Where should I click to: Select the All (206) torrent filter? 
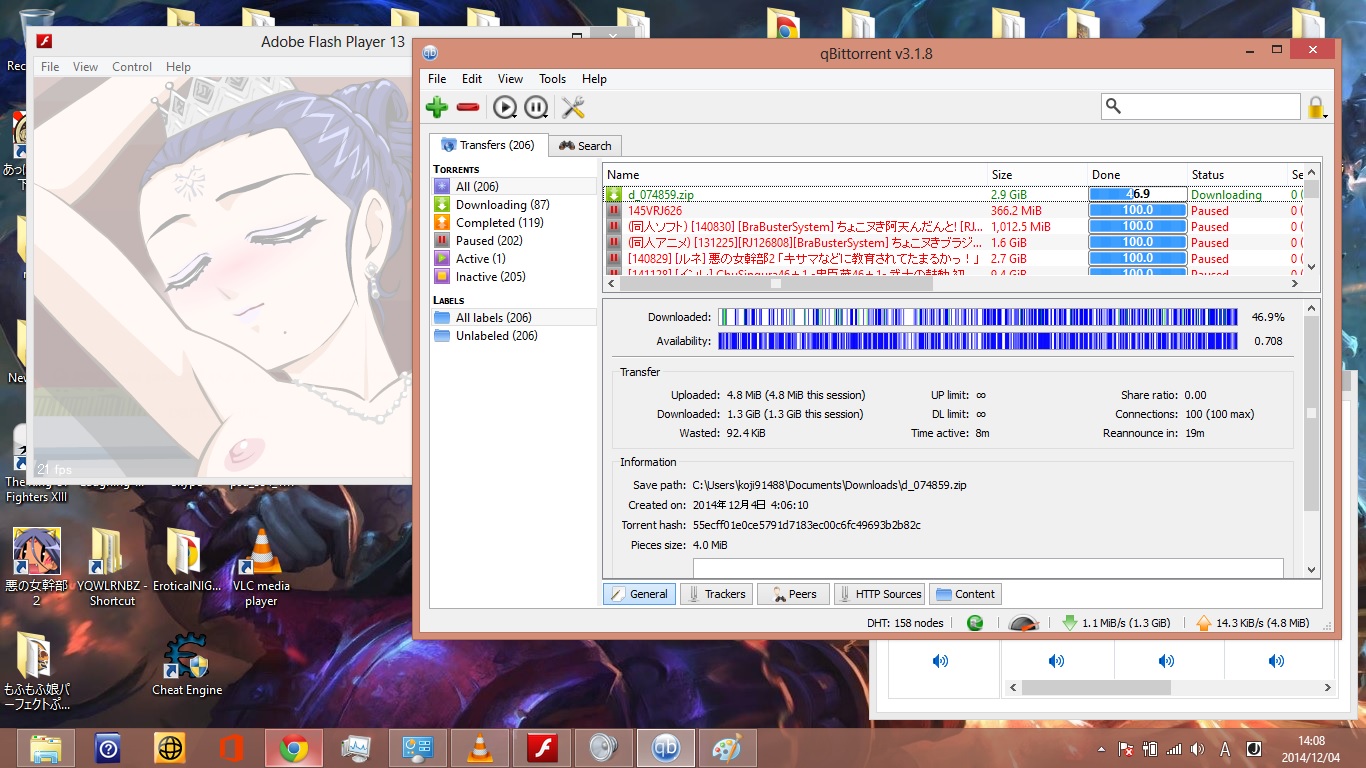point(514,186)
